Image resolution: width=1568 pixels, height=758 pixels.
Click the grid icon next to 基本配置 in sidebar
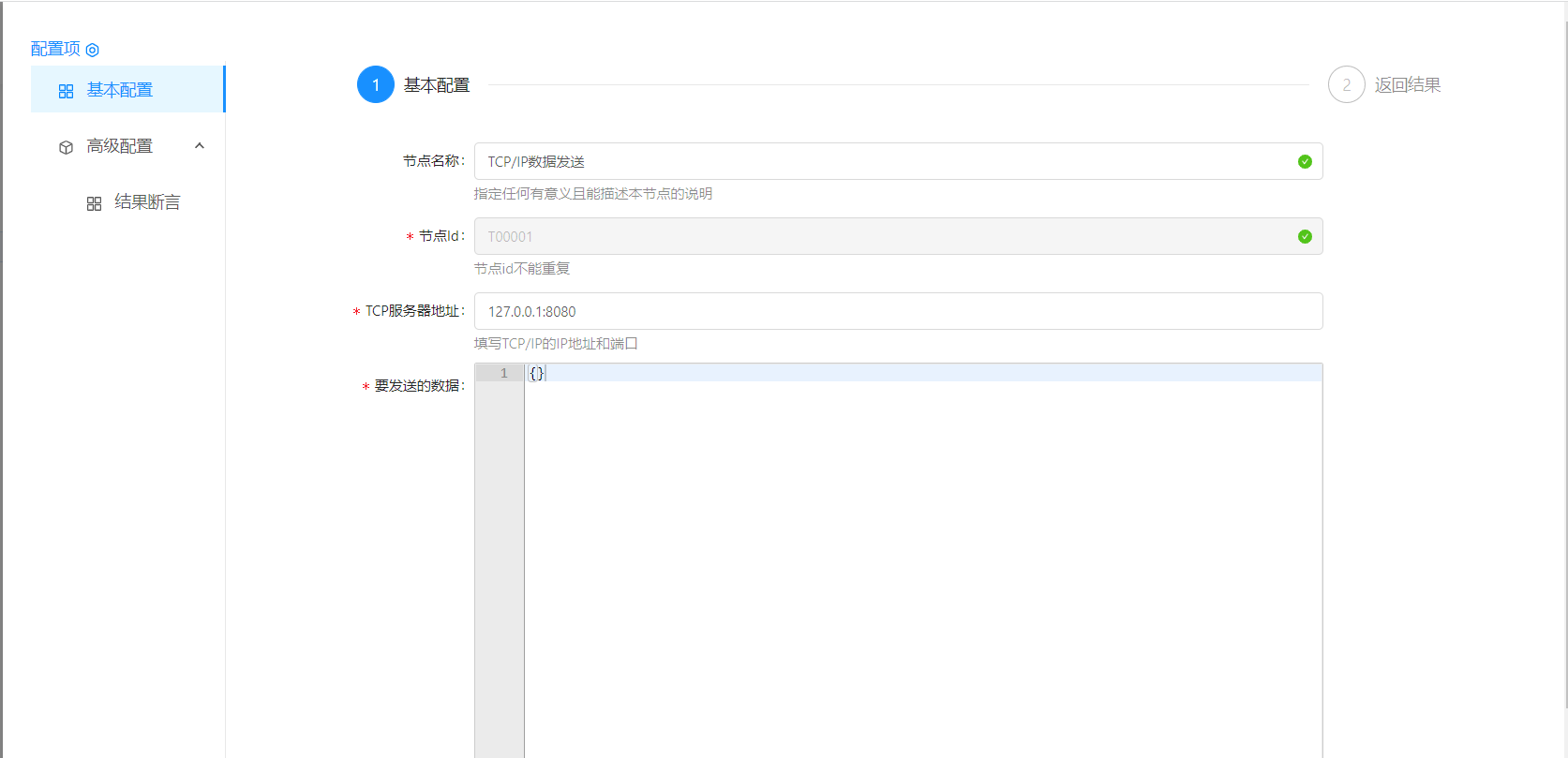[x=66, y=91]
